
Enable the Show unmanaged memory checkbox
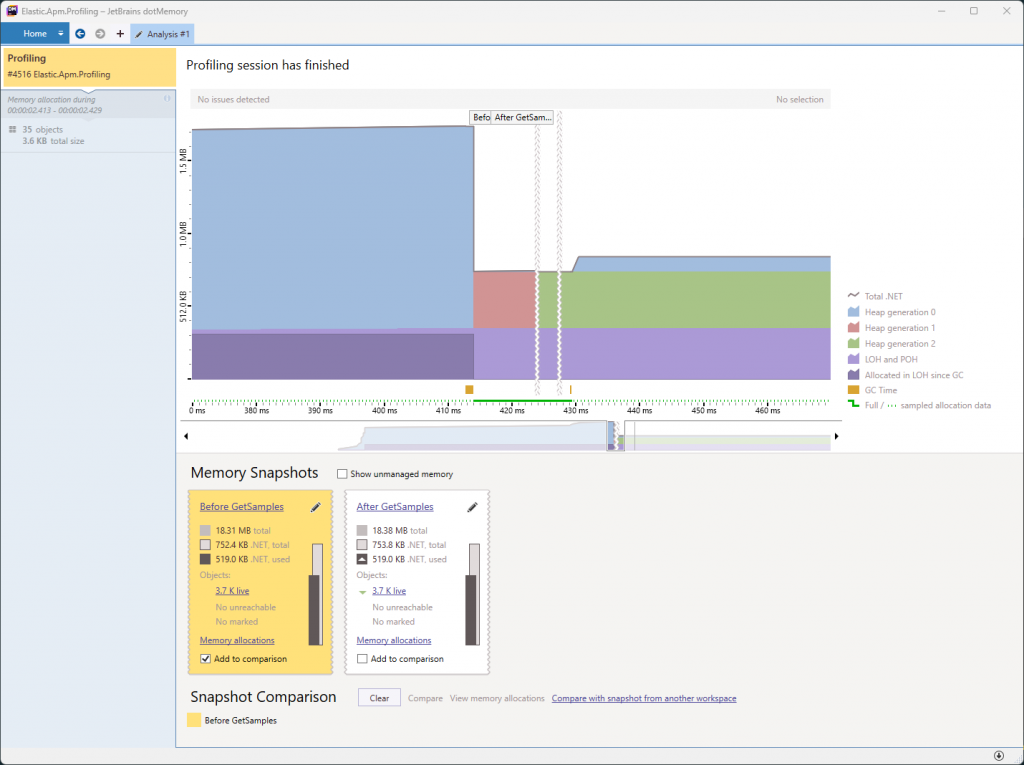[x=343, y=474]
